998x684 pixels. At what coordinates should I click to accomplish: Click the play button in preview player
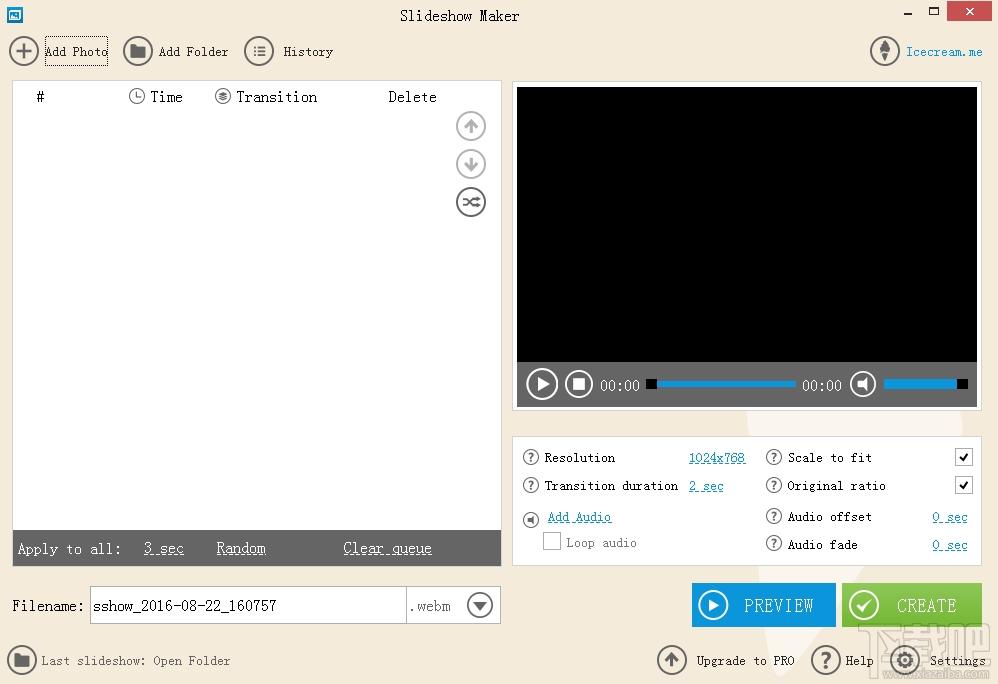[542, 384]
